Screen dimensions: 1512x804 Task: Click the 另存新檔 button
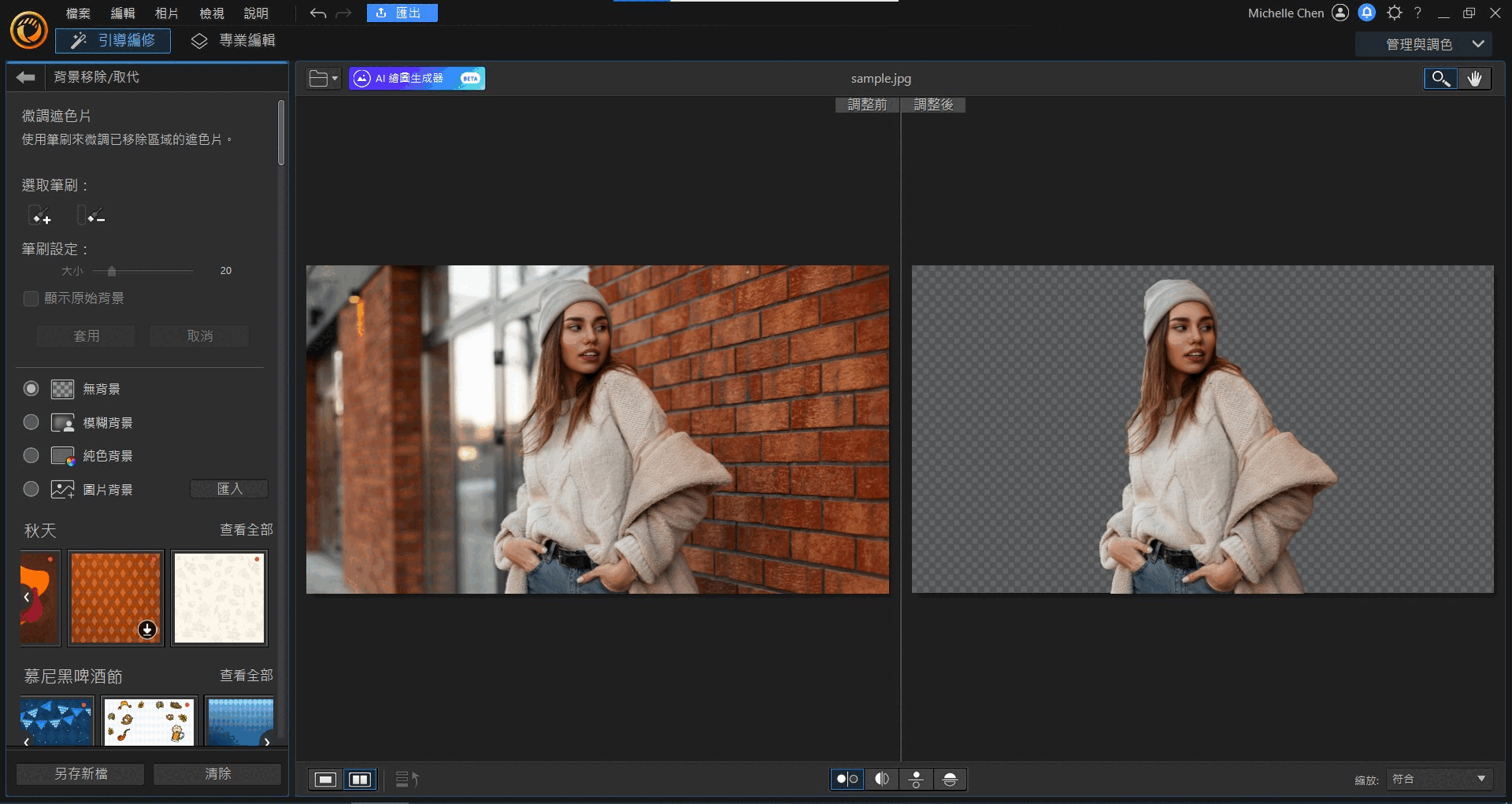(x=80, y=774)
